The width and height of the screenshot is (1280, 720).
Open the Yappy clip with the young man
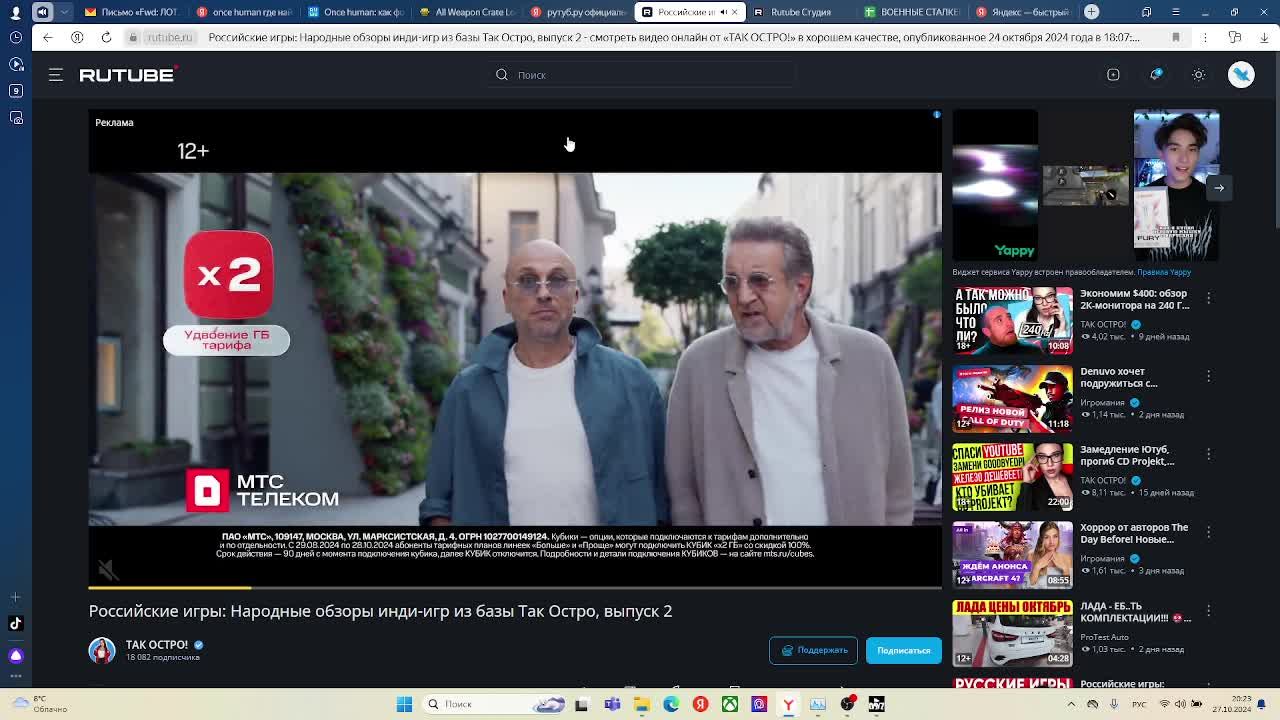tap(1176, 185)
